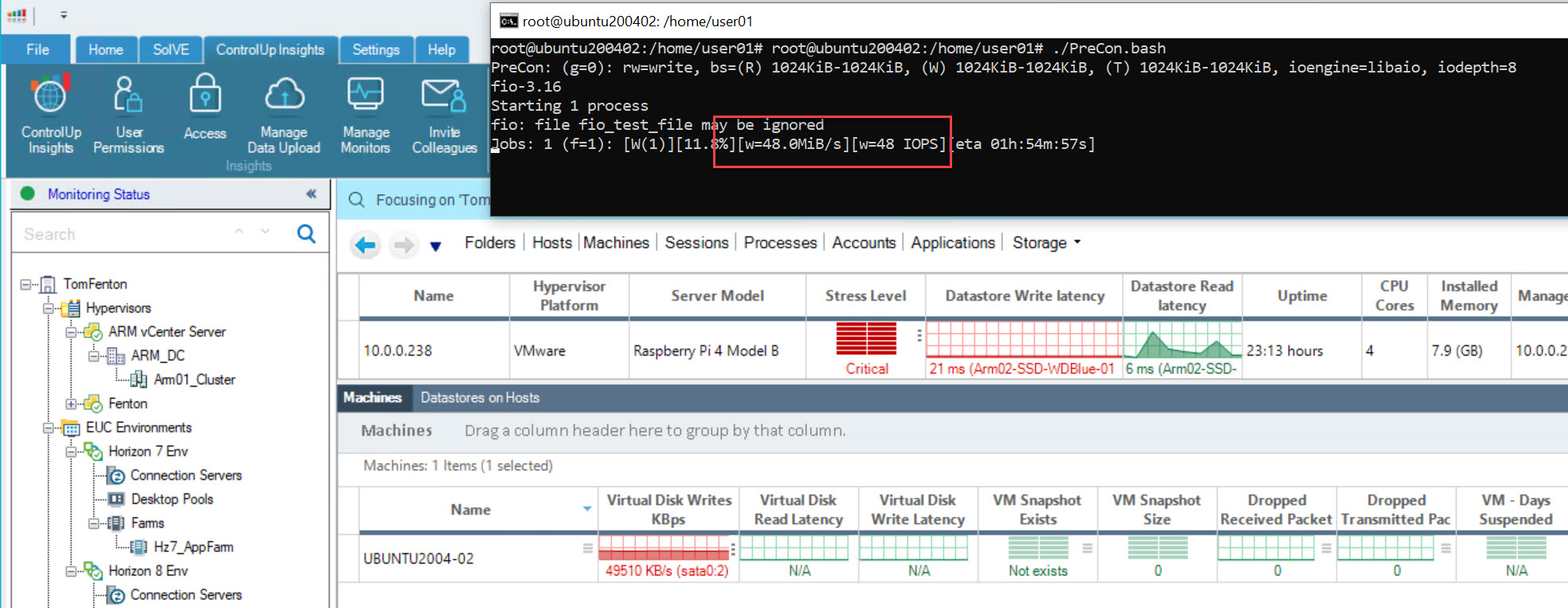Image resolution: width=1568 pixels, height=608 pixels.
Task: Select the Arm01_Cluster tree icon
Action: coord(139,379)
